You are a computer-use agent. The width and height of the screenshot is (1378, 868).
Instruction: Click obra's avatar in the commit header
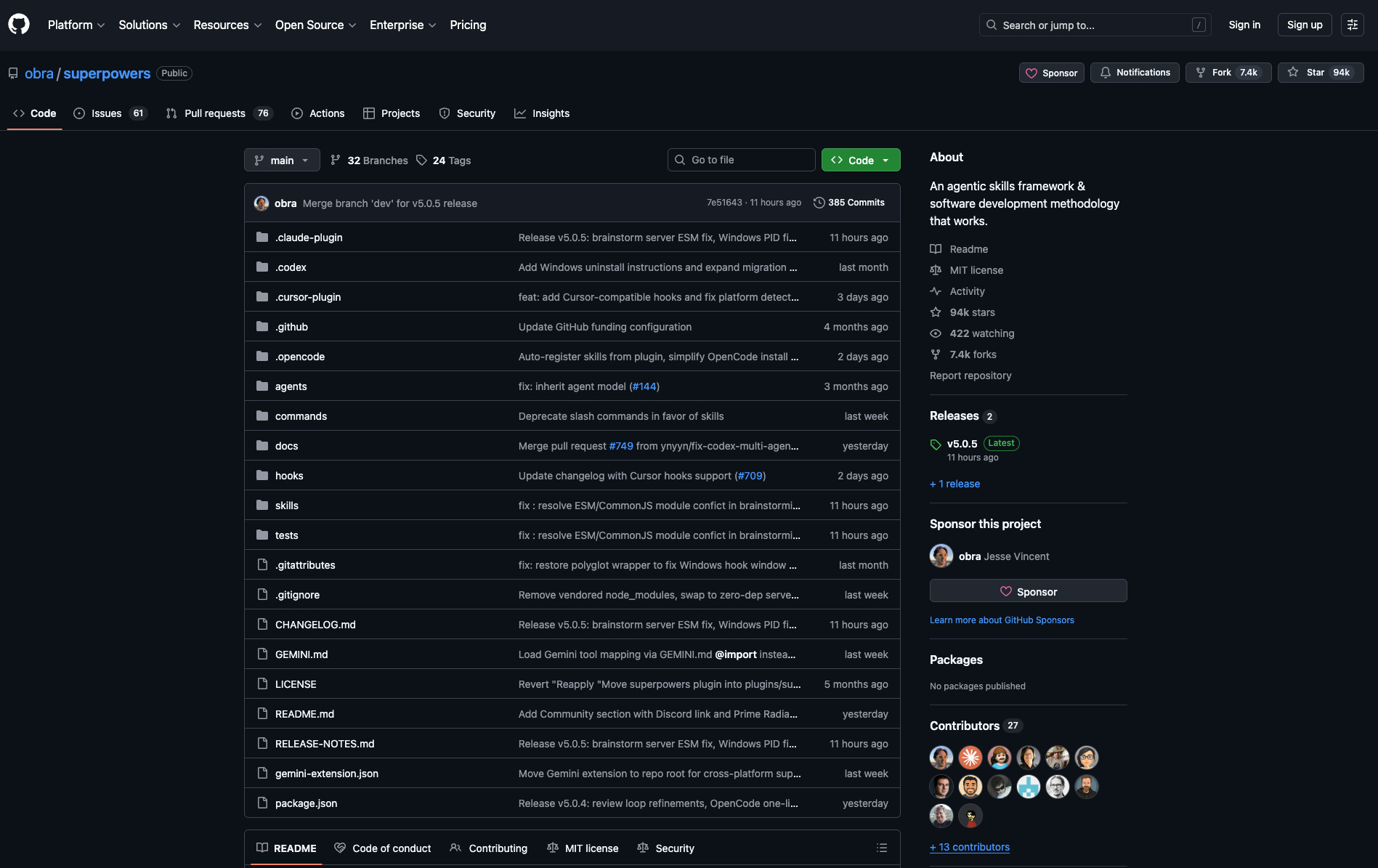click(262, 203)
